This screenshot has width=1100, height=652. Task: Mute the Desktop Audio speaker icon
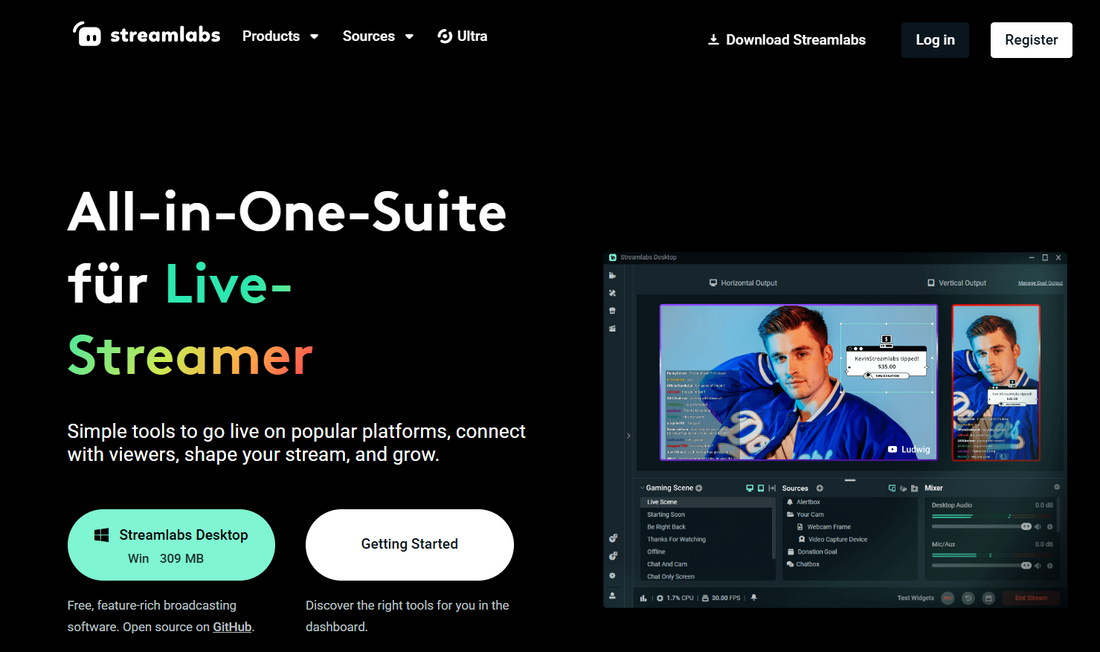point(1038,526)
